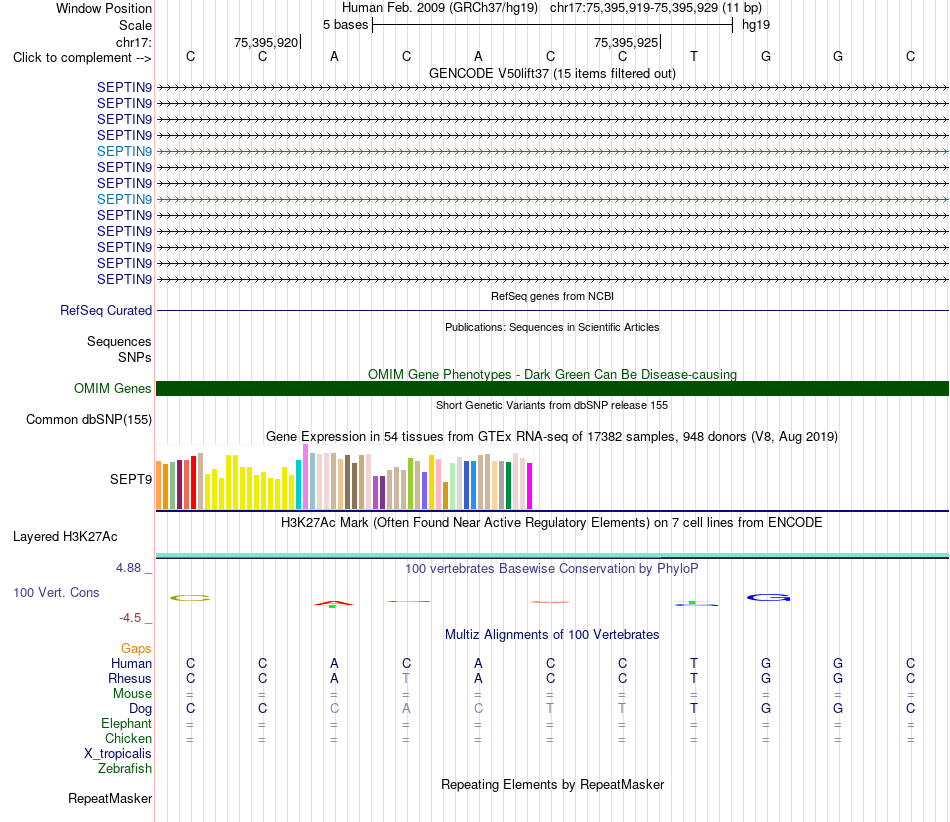Click the 75,395,920 ruler position marker

coord(267,42)
